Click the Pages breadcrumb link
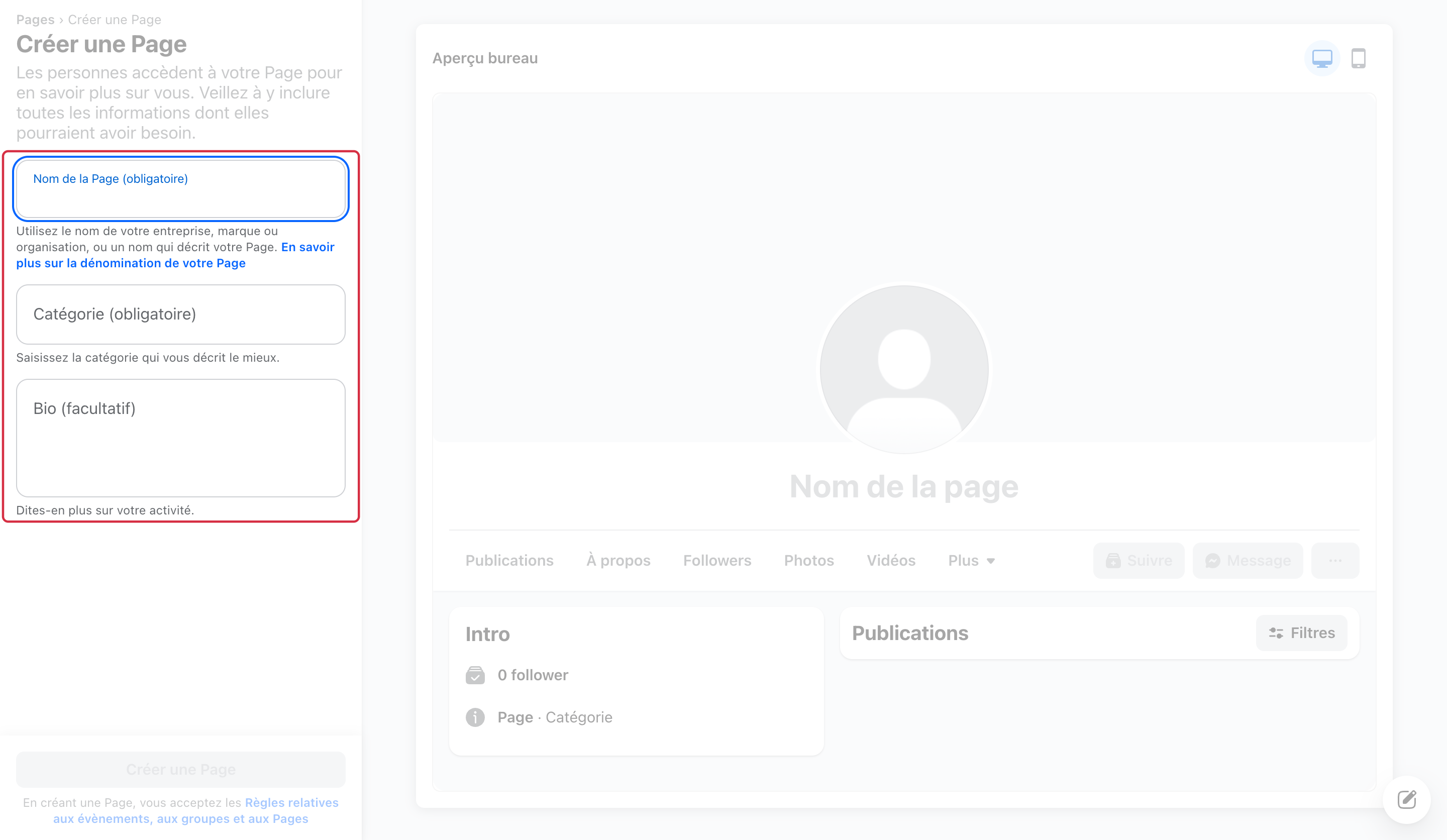Screen dimensions: 1447x840 [x=35, y=20]
